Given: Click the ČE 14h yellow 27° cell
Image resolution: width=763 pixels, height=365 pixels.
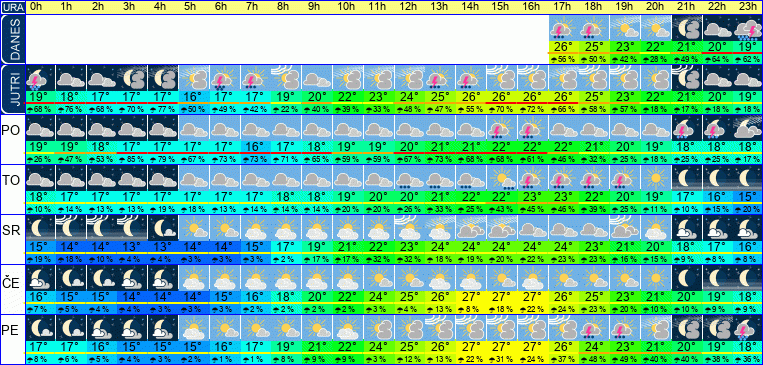Looking at the screenshot, I should coord(471,297).
